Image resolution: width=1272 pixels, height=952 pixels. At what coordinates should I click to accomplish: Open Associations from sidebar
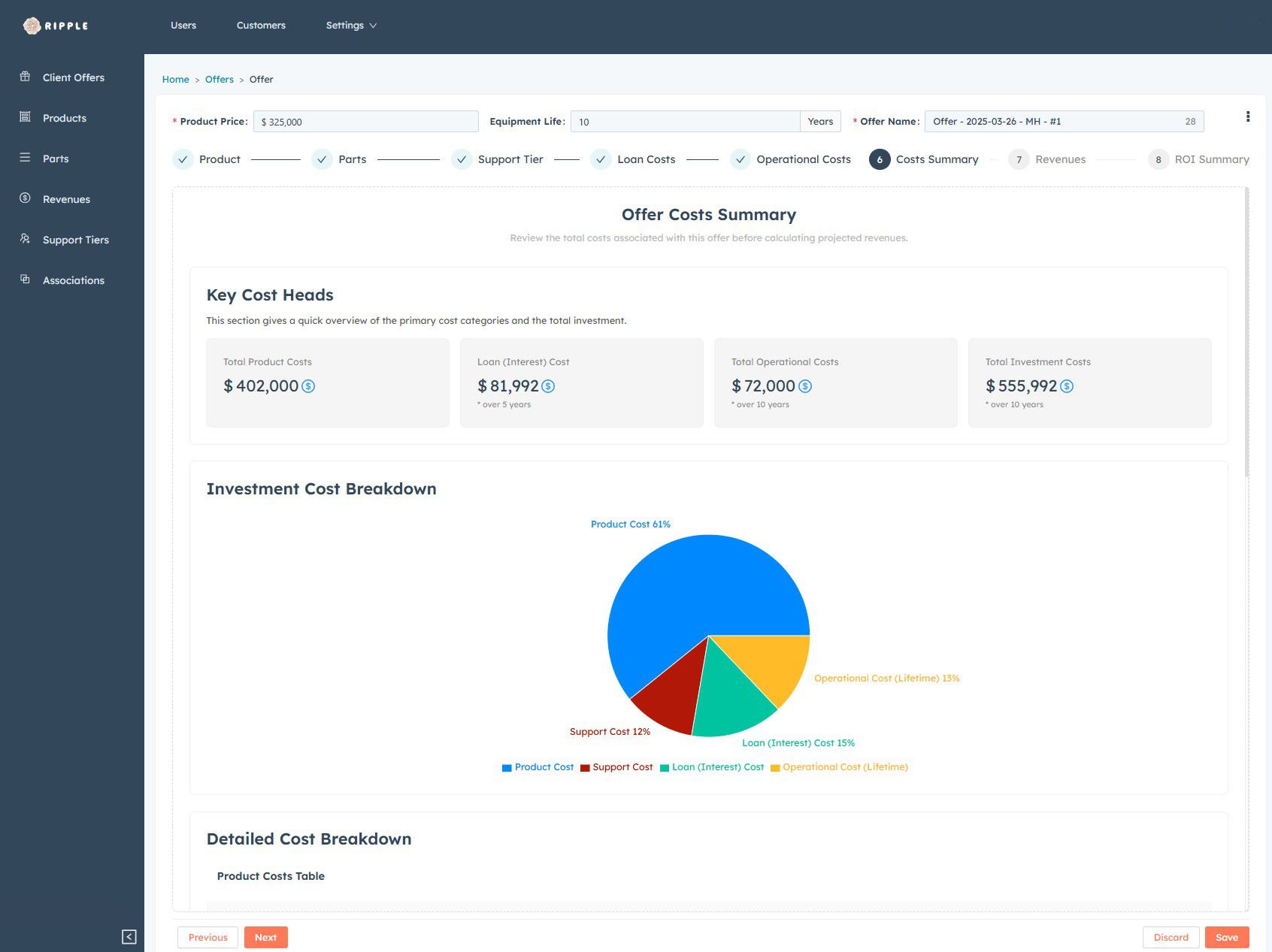pos(74,280)
